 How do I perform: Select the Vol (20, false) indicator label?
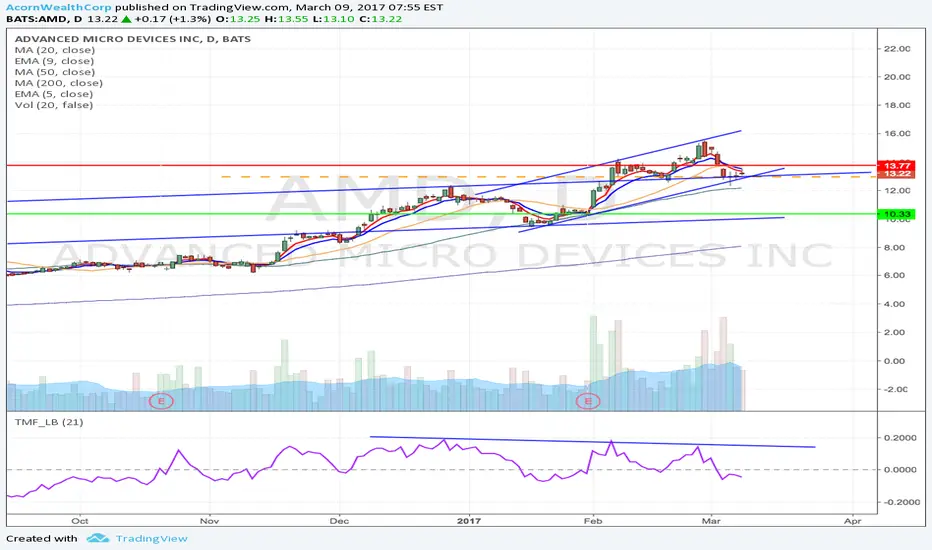54,105
